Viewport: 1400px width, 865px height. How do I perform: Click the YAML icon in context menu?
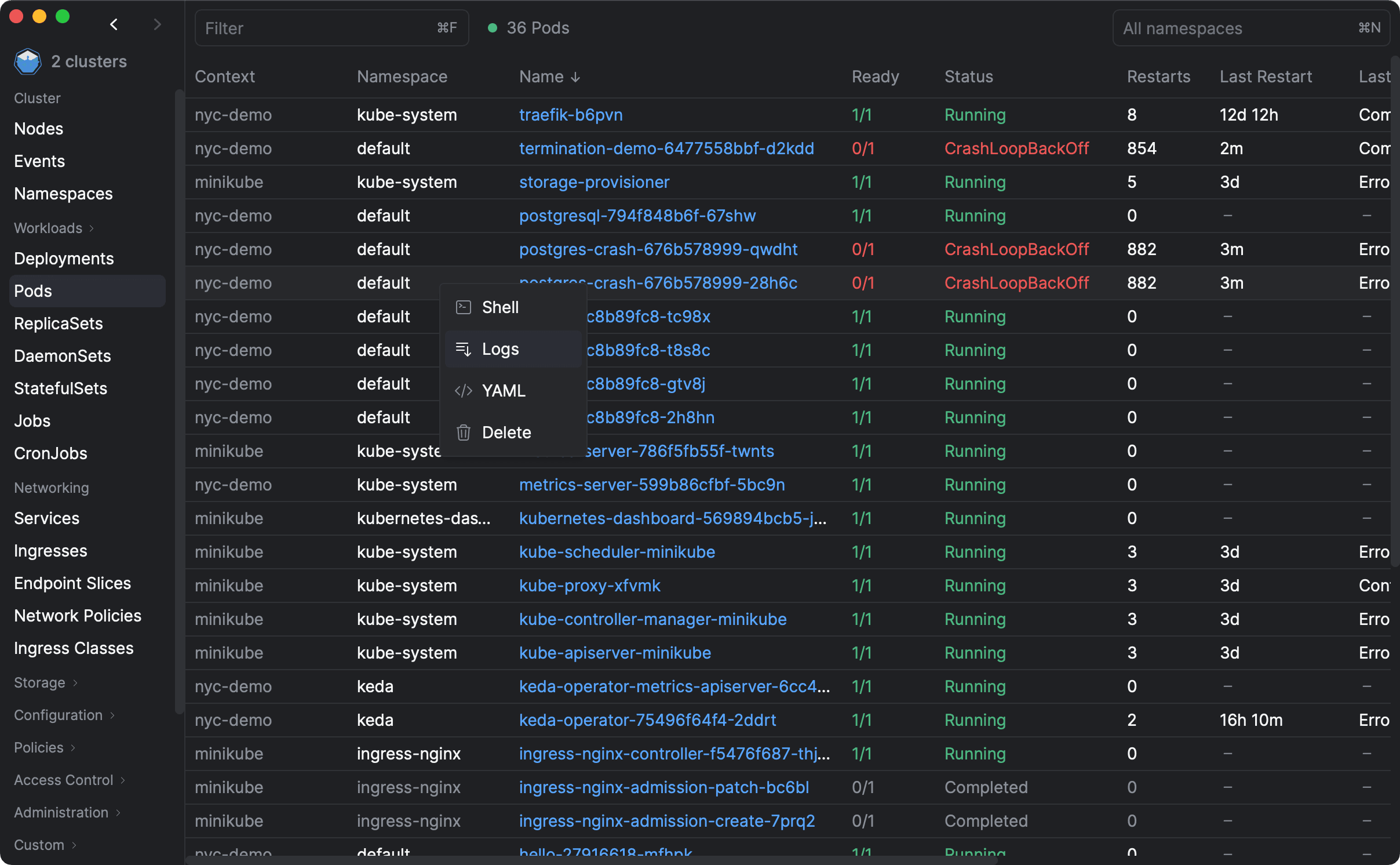pos(463,391)
